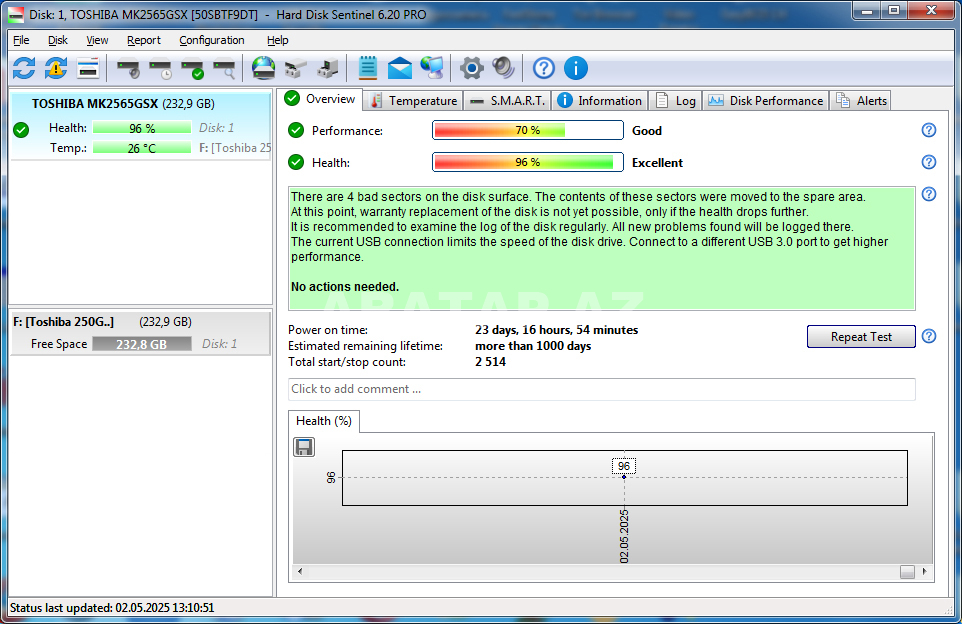The image size is (962, 624).
Task: Click the graph horizontal scrollbar thumb
Action: click(907, 572)
